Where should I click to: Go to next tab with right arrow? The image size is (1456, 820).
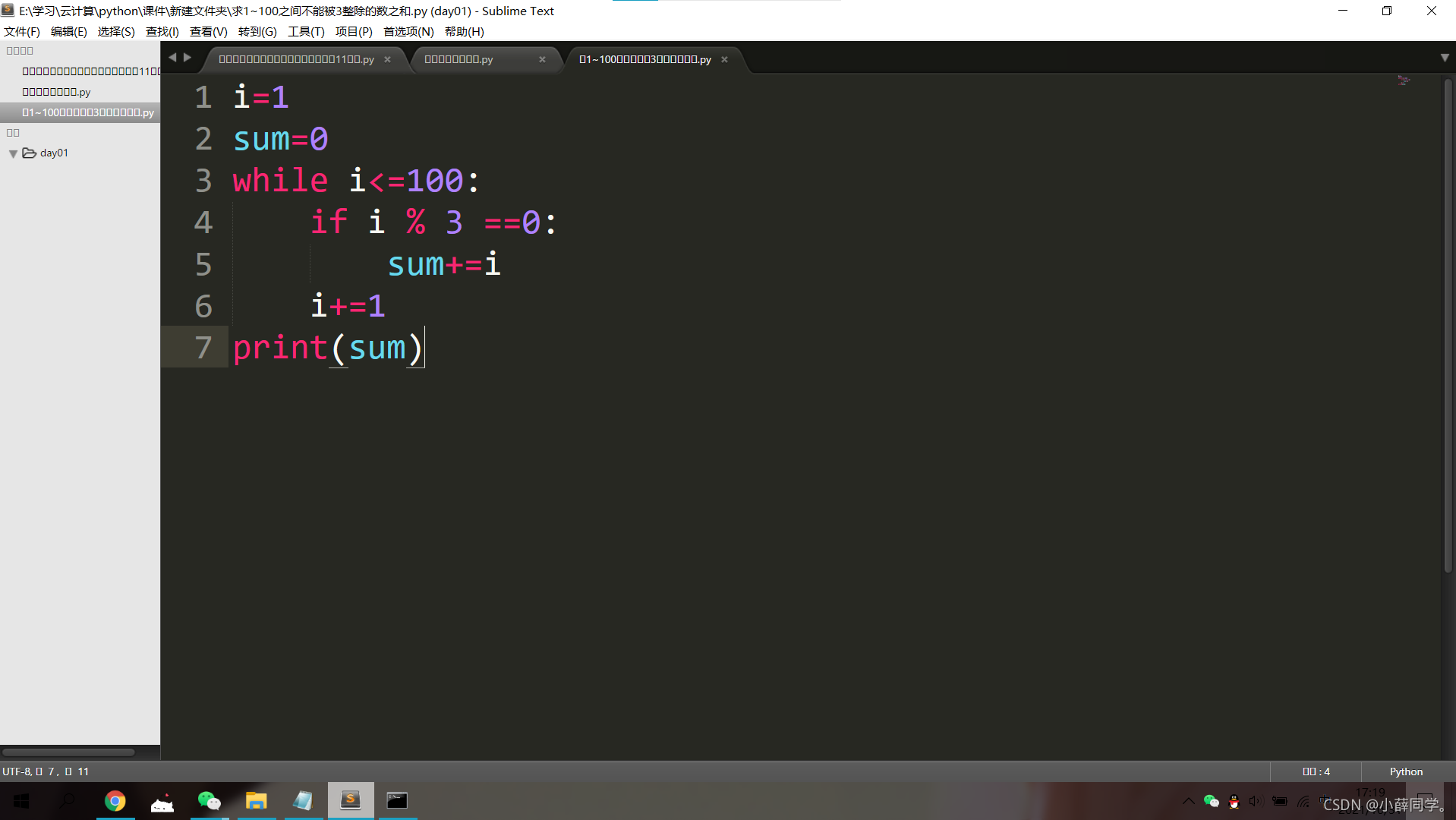[x=188, y=57]
